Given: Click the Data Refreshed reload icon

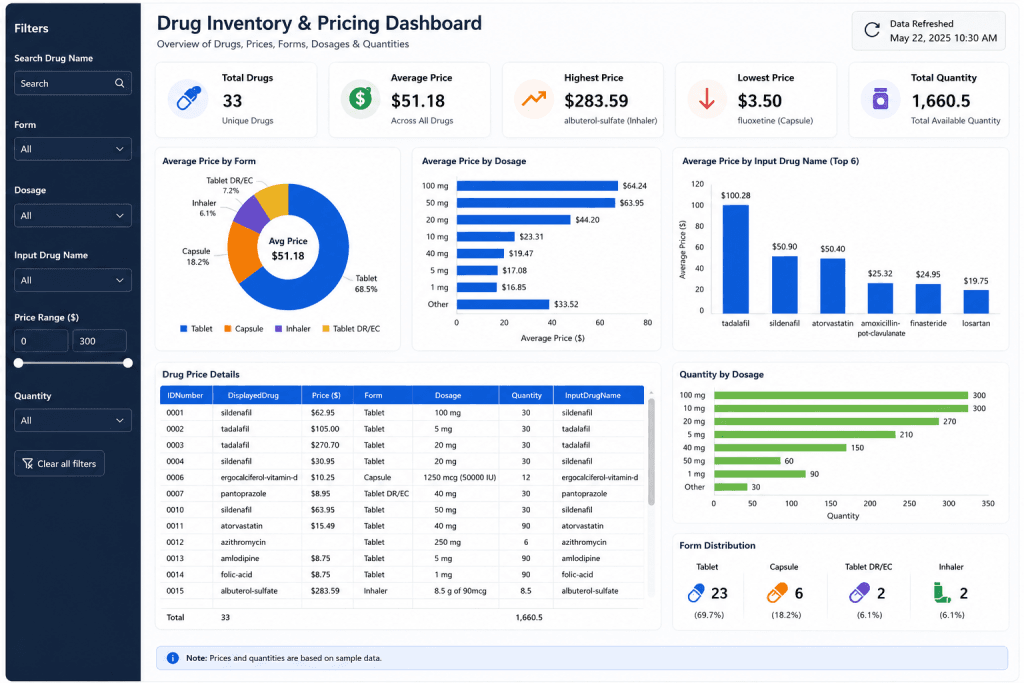Looking at the screenshot, I should [x=872, y=30].
